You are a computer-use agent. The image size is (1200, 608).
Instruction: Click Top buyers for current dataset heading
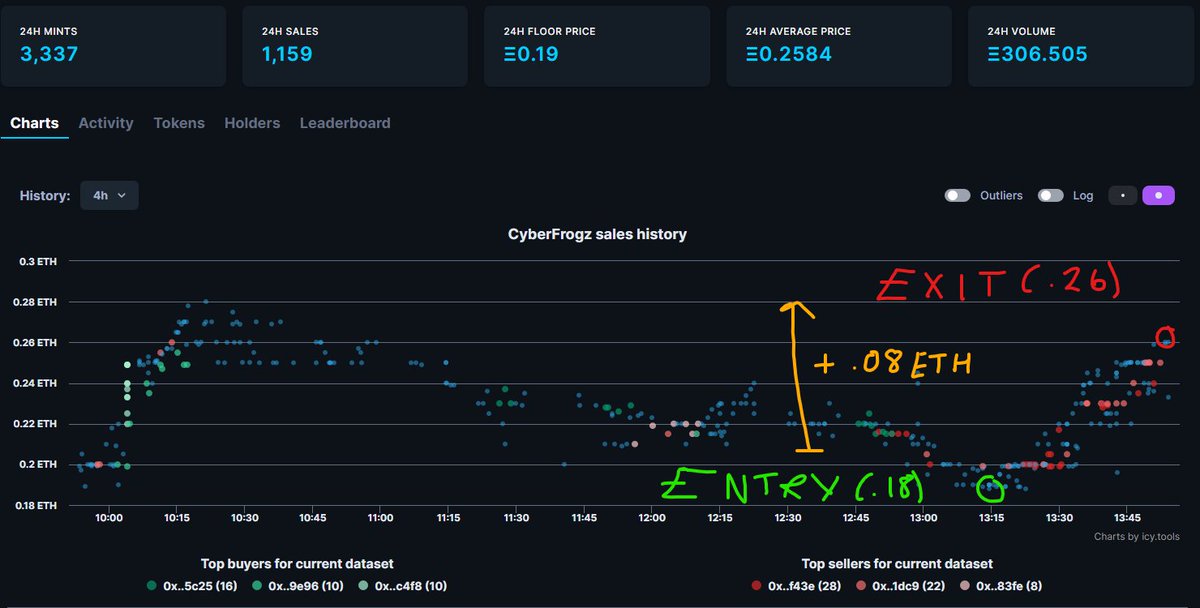tap(299, 564)
